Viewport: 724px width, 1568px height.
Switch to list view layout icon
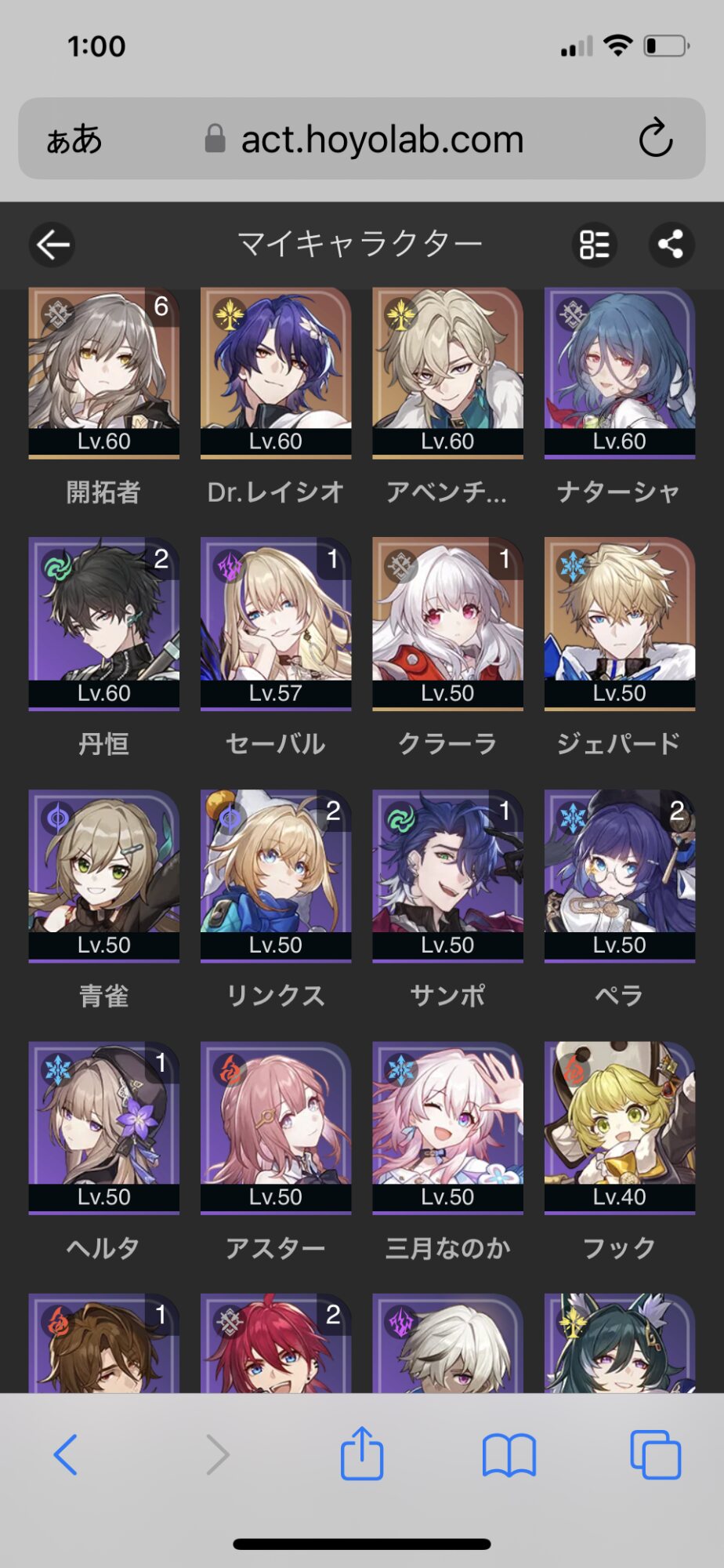click(595, 245)
